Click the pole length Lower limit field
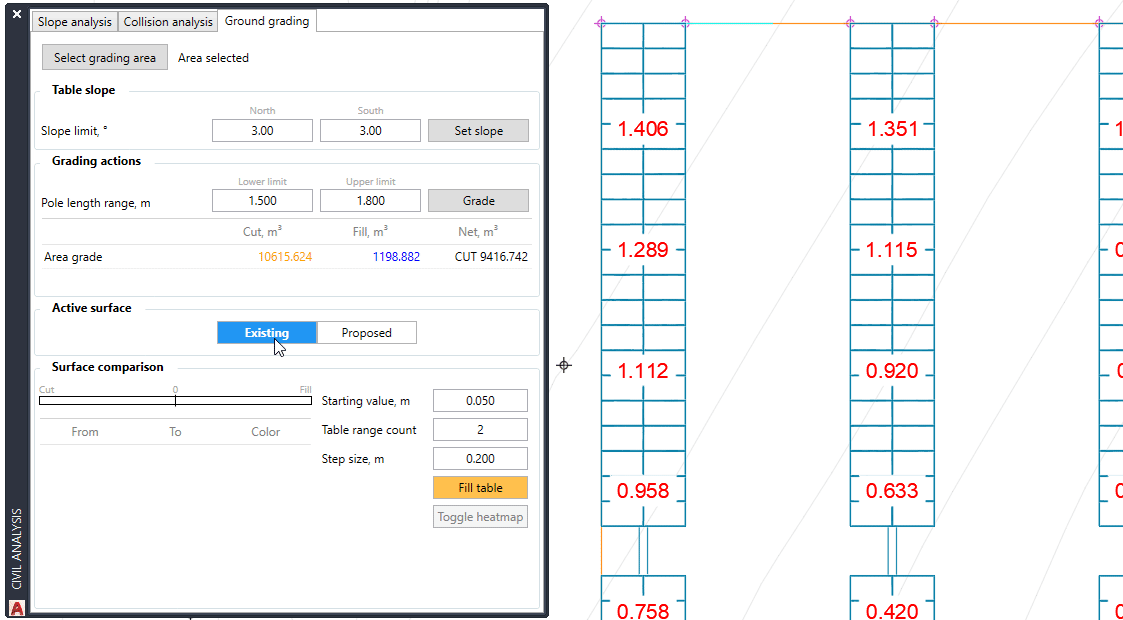Image resolution: width=1123 pixels, height=620 pixels. pyautogui.click(x=262, y=201)
